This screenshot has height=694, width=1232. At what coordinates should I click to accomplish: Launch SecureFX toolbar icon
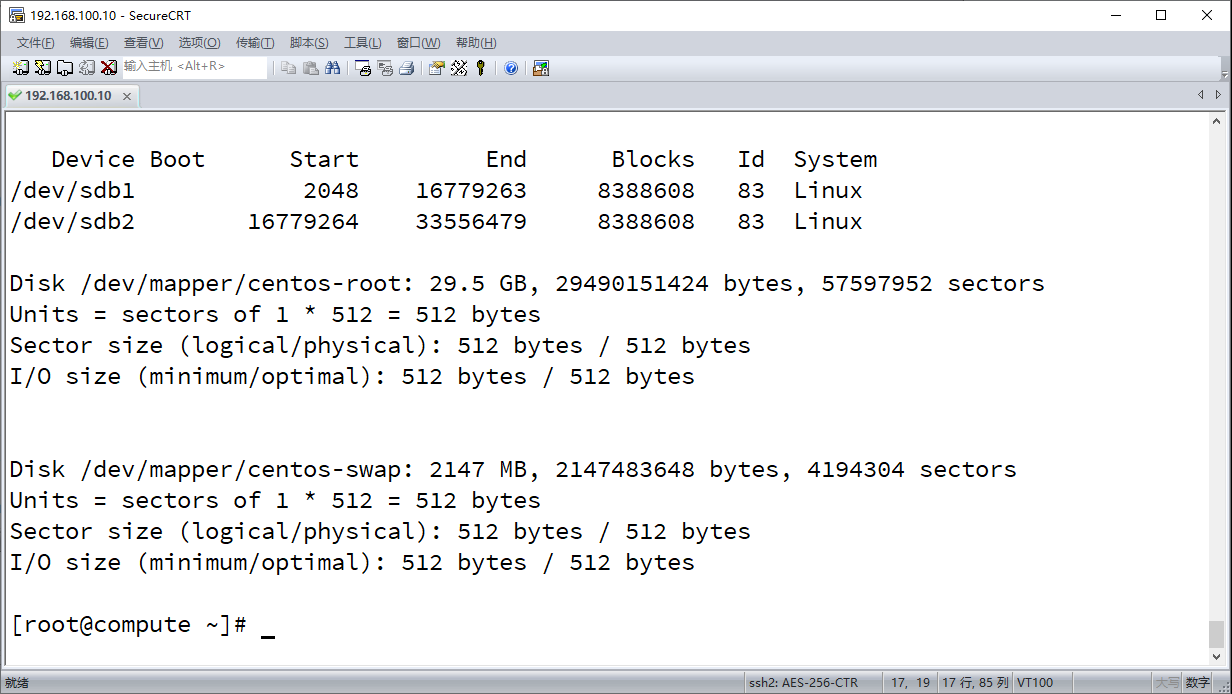[541, 68]
